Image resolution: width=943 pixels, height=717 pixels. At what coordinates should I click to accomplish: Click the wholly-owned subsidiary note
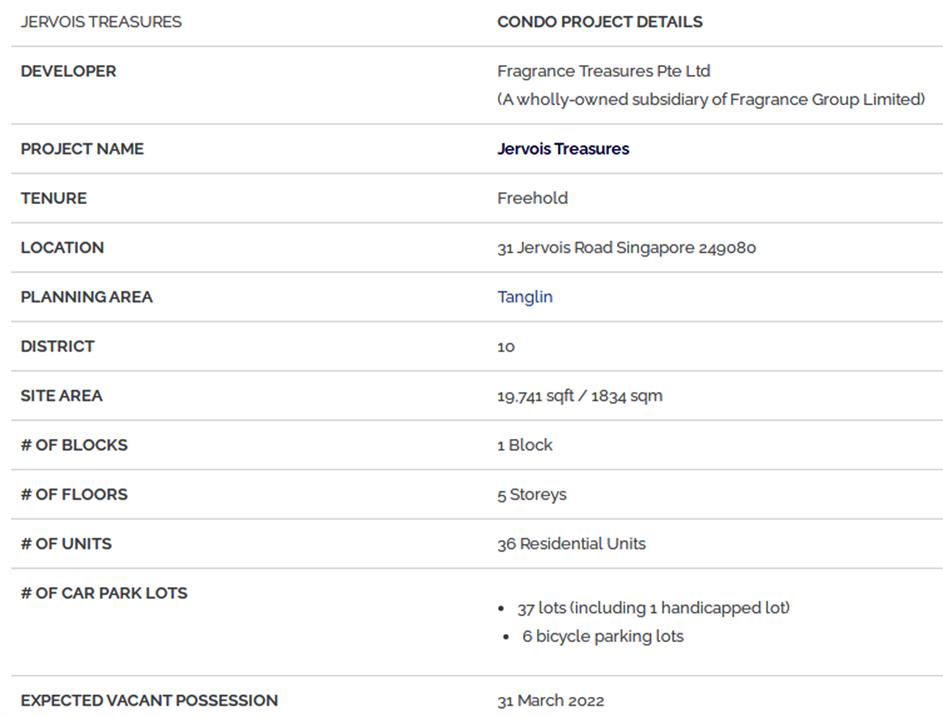coord(711,99)
